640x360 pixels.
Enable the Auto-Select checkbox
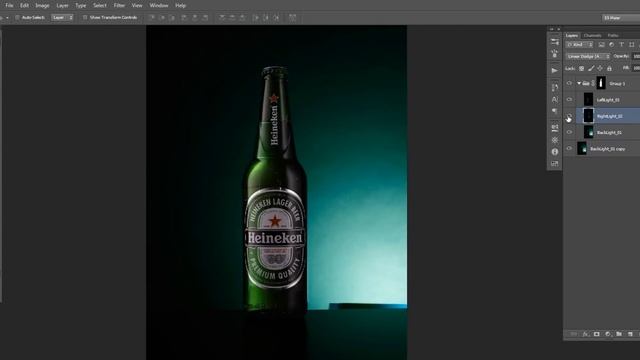(x=18, y=18)
